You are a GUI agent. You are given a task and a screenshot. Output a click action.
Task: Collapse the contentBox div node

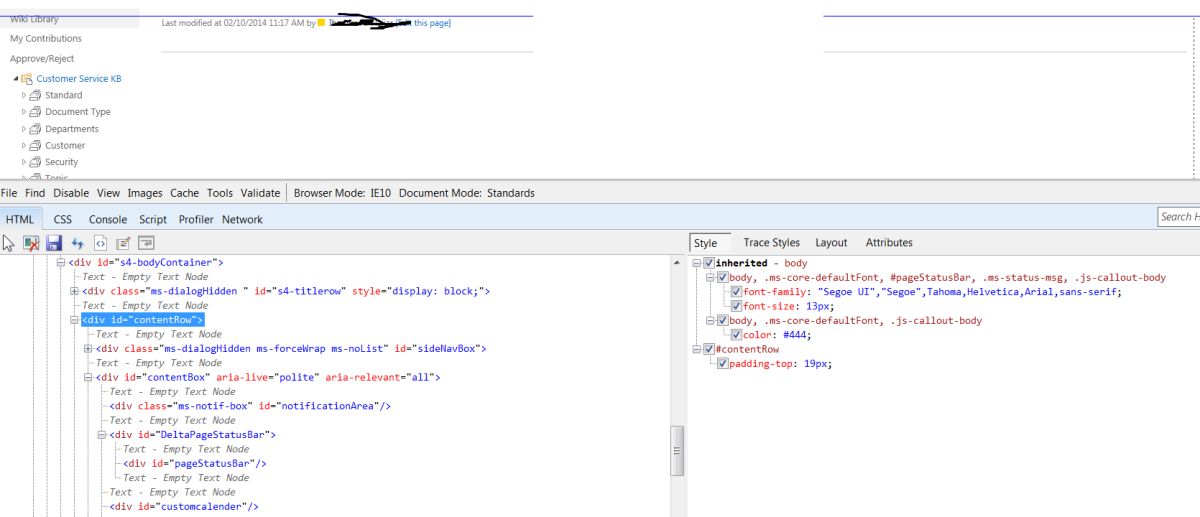tap(88, 378)
